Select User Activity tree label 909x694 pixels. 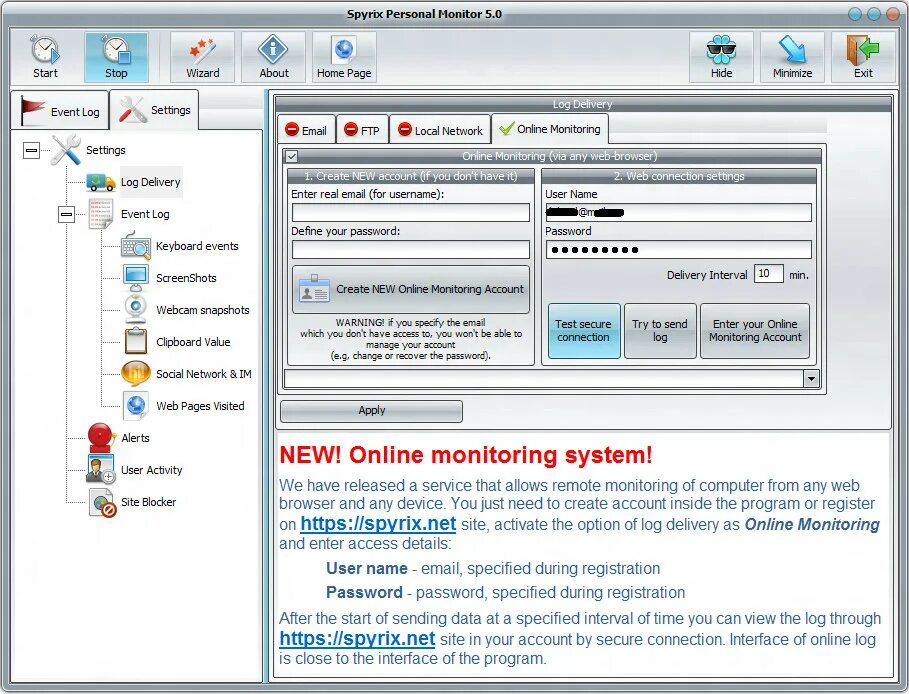tap(151, 470)
